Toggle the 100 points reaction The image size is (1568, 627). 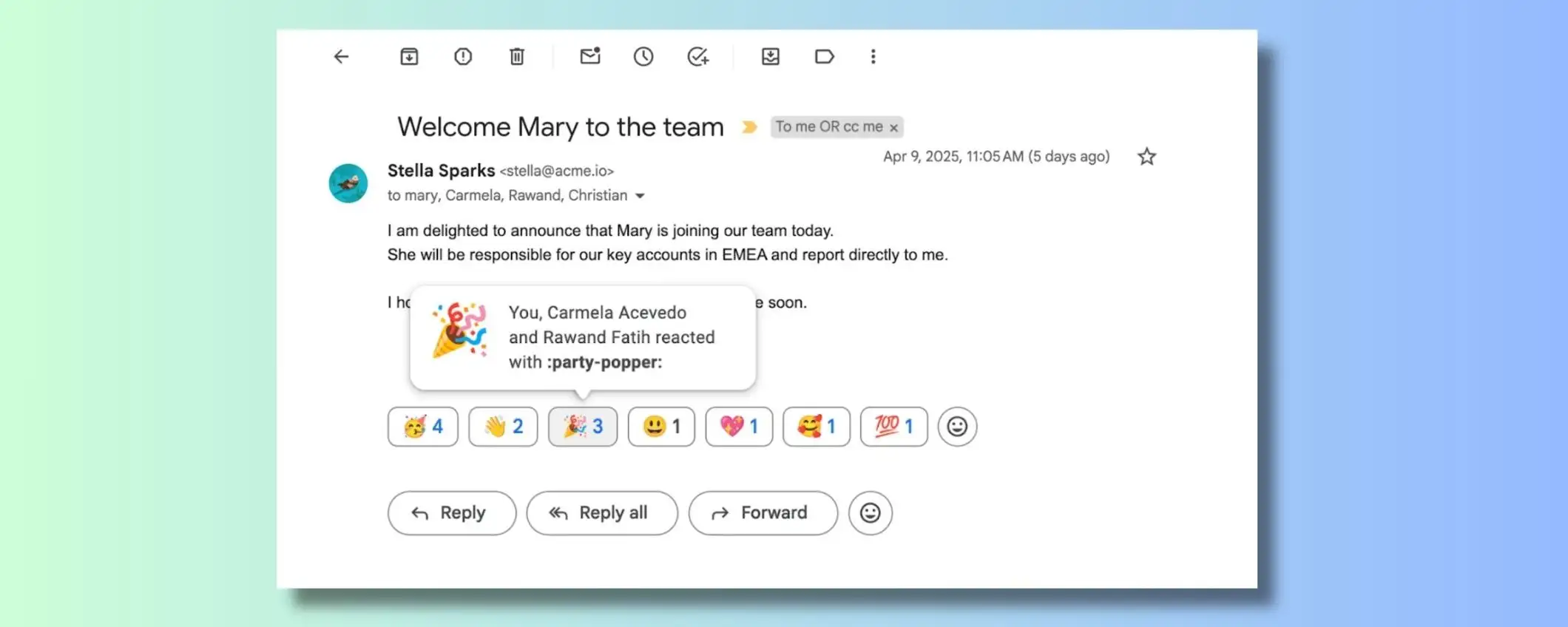pos(894,427)
